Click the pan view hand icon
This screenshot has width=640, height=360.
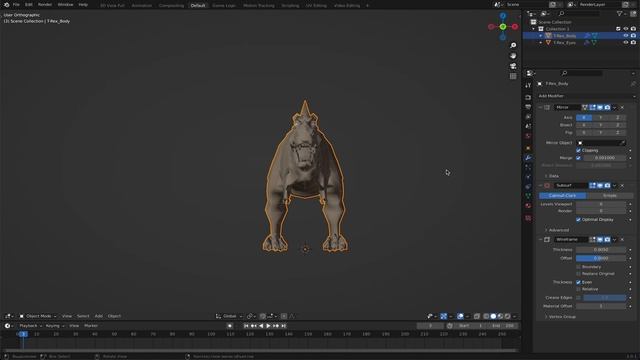pos(513,56)
